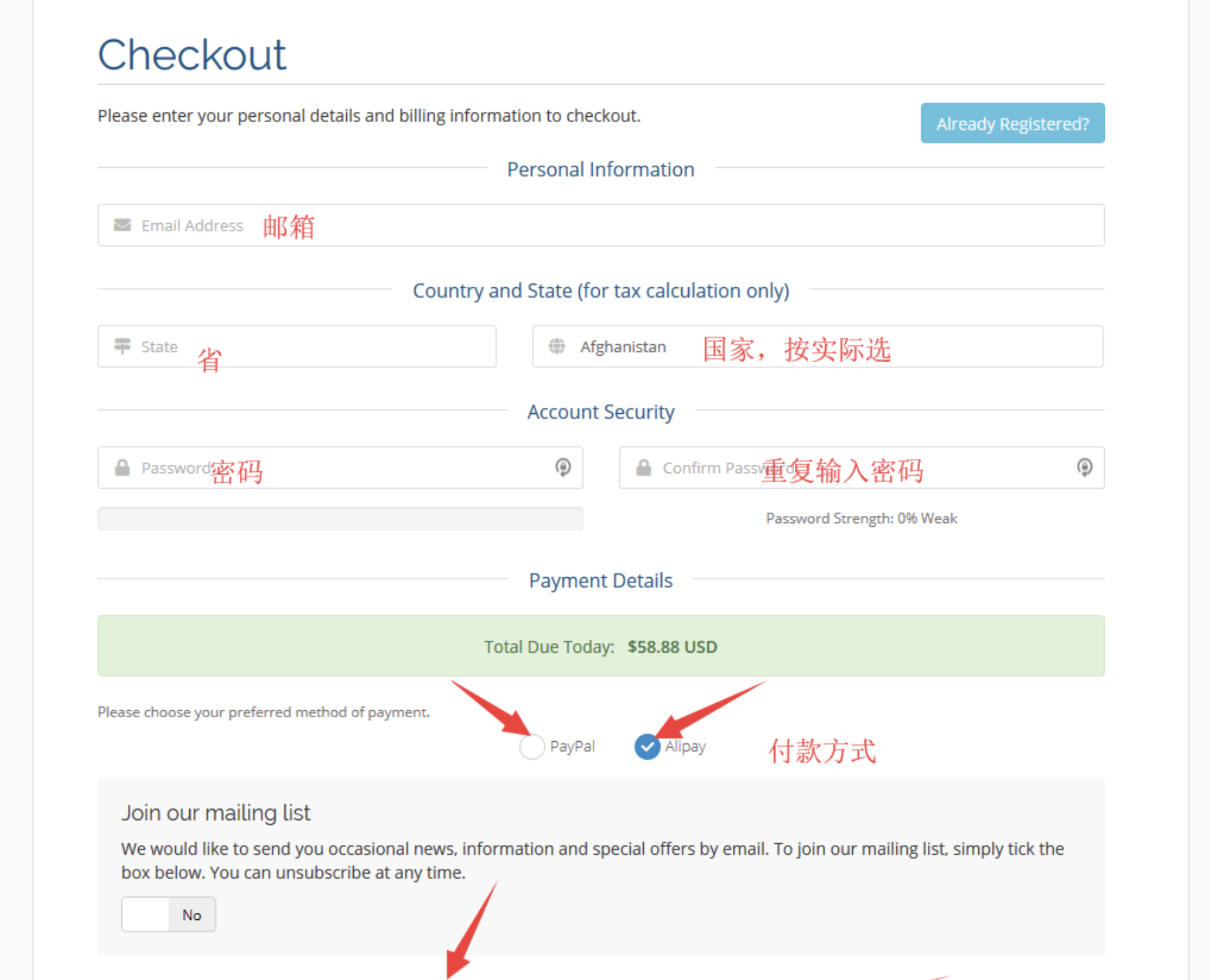
Task: Click the signpost icon in State field
Action: coord(122,346)
